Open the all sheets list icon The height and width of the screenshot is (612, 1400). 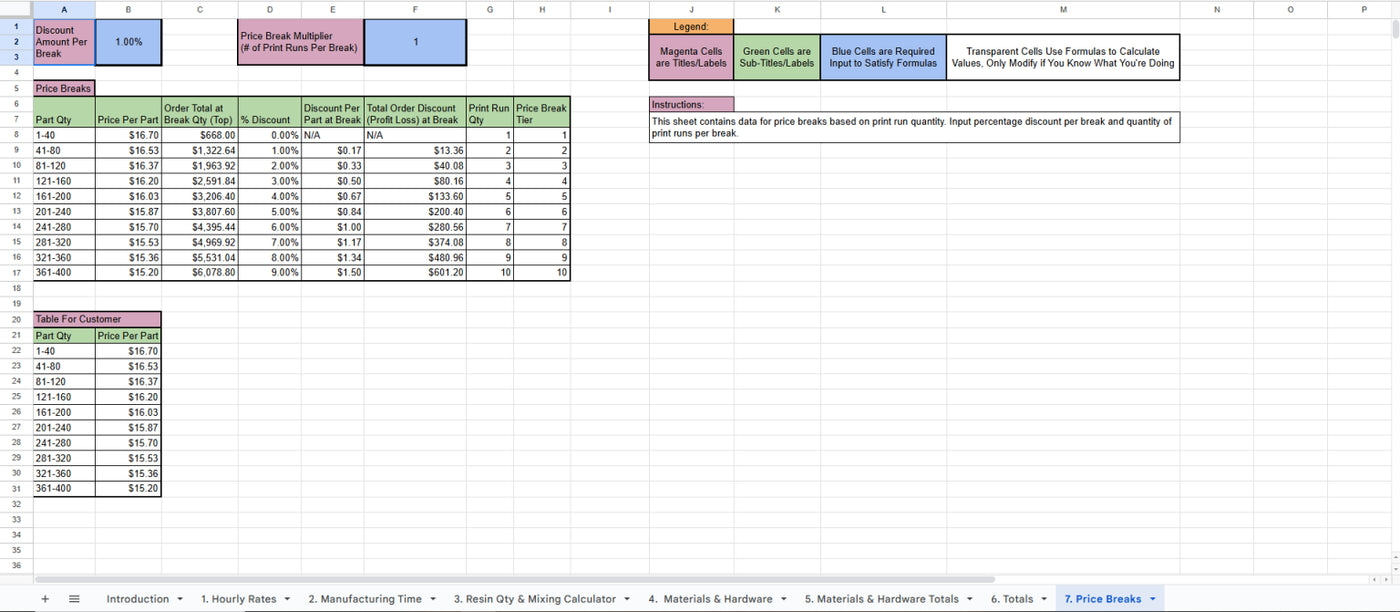click(x=74, y=599)
